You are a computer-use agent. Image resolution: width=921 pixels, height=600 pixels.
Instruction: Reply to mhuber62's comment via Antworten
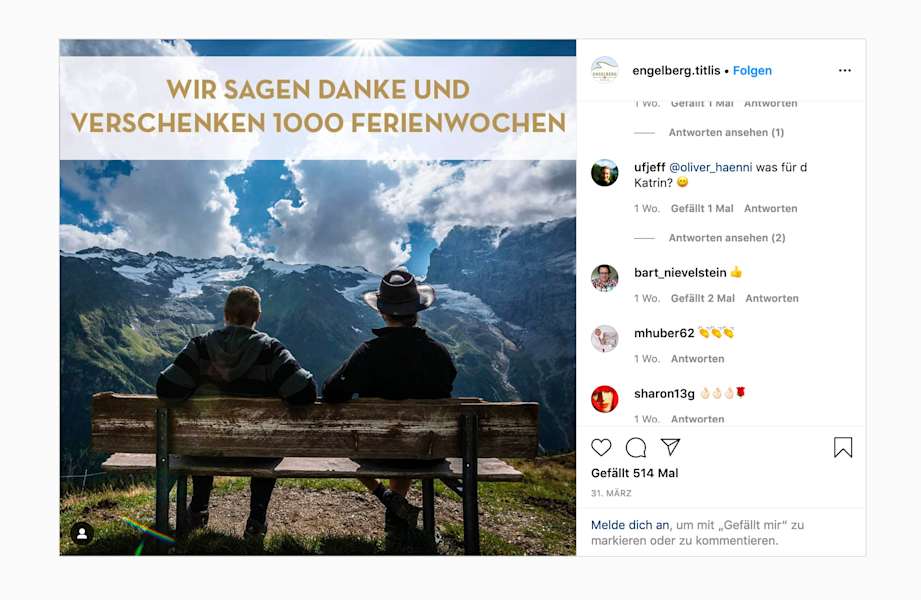697,358
